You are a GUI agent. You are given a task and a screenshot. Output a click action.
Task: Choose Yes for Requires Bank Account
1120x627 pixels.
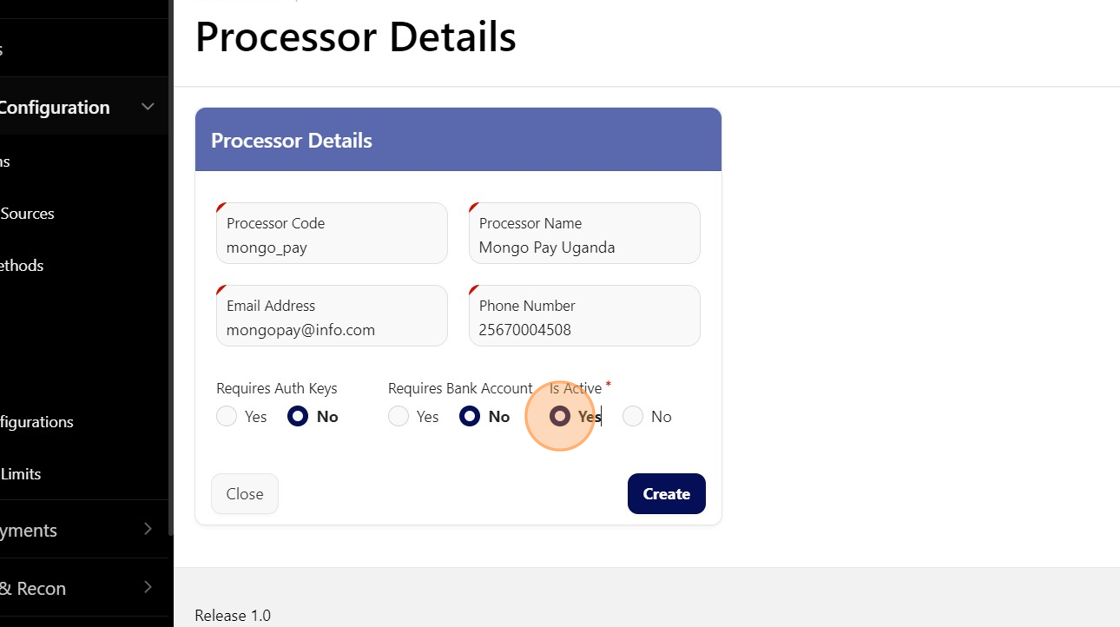(399, 417)
